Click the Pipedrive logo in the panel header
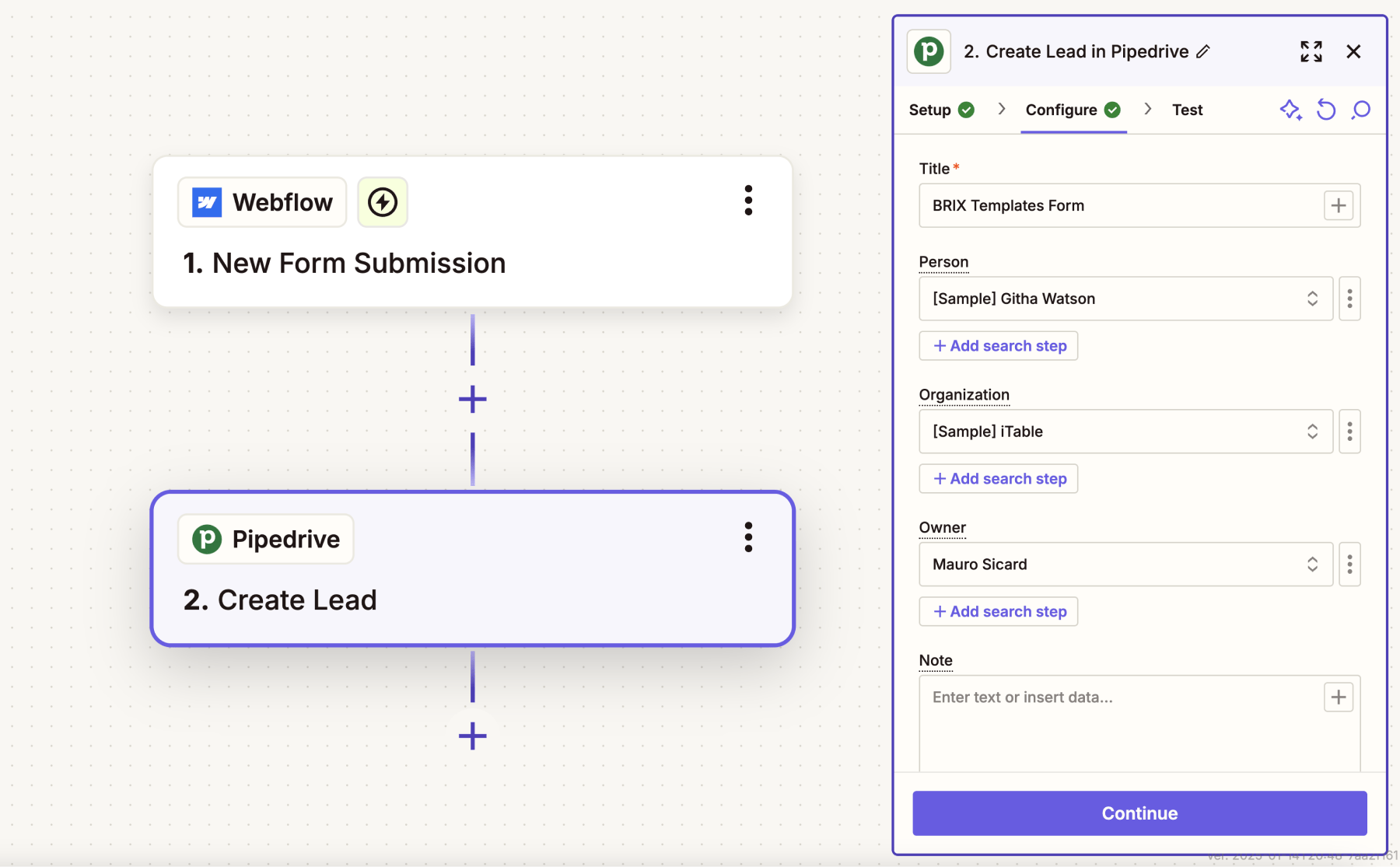Screen dimensions: 1400x867 click(929, 51)
